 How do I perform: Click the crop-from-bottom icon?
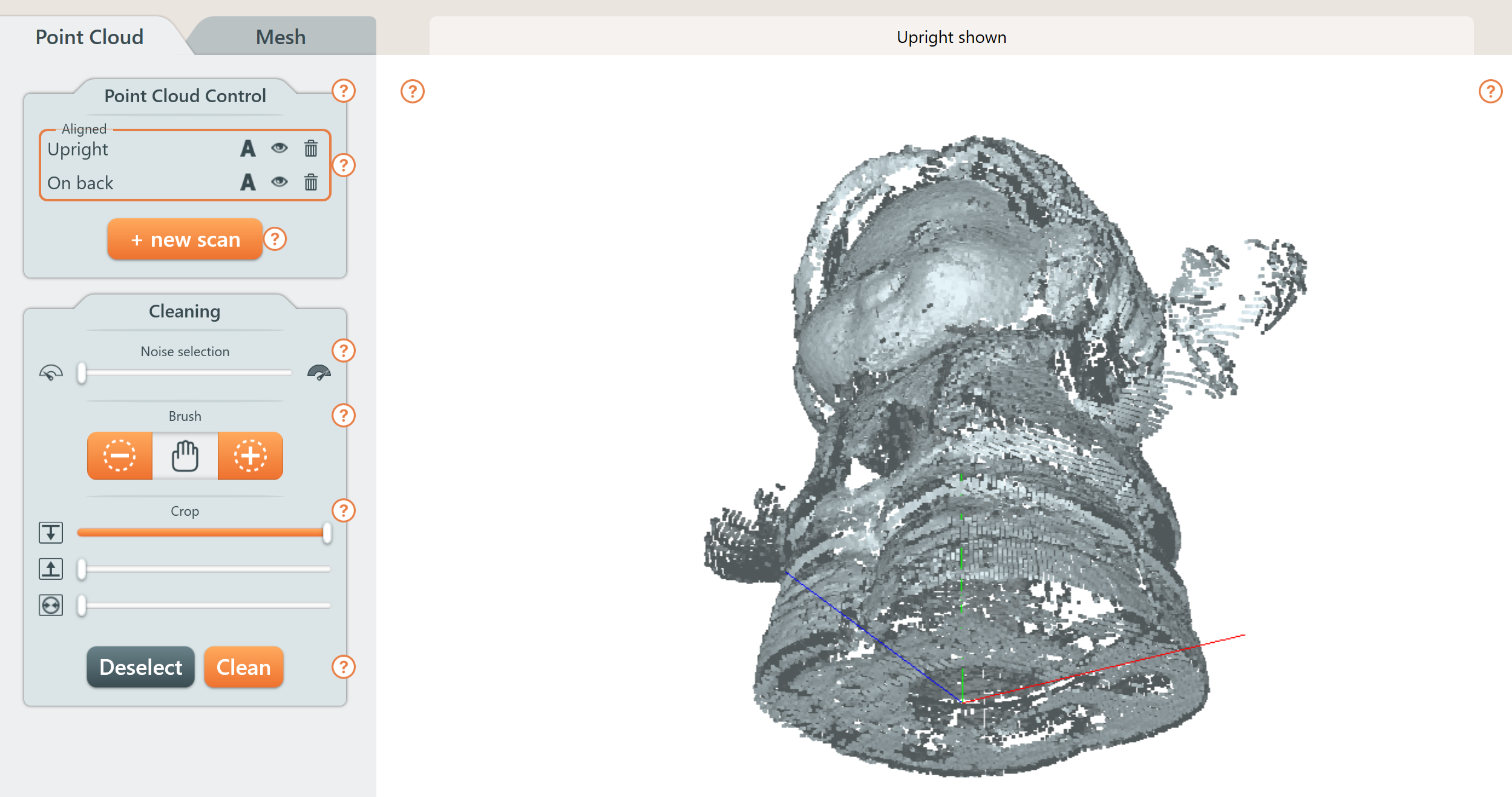point(51,568)
